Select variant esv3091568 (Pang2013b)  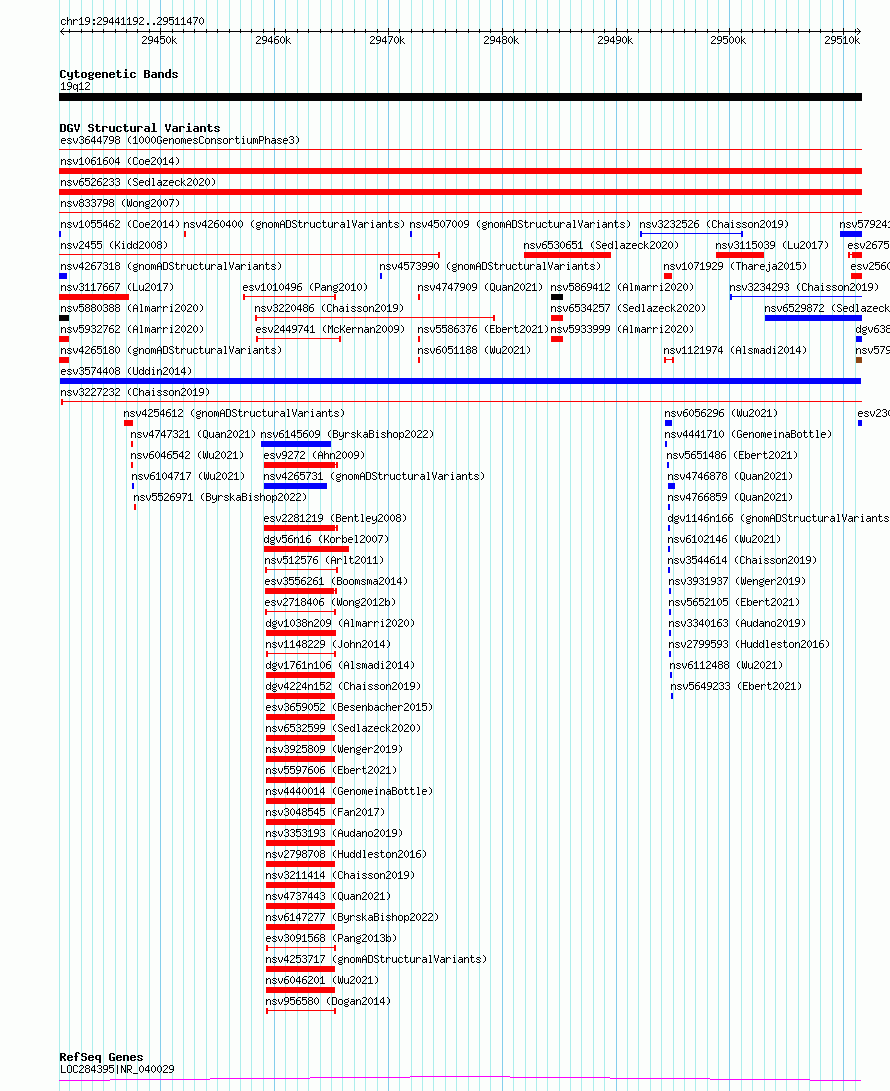[x=331, y=938]
